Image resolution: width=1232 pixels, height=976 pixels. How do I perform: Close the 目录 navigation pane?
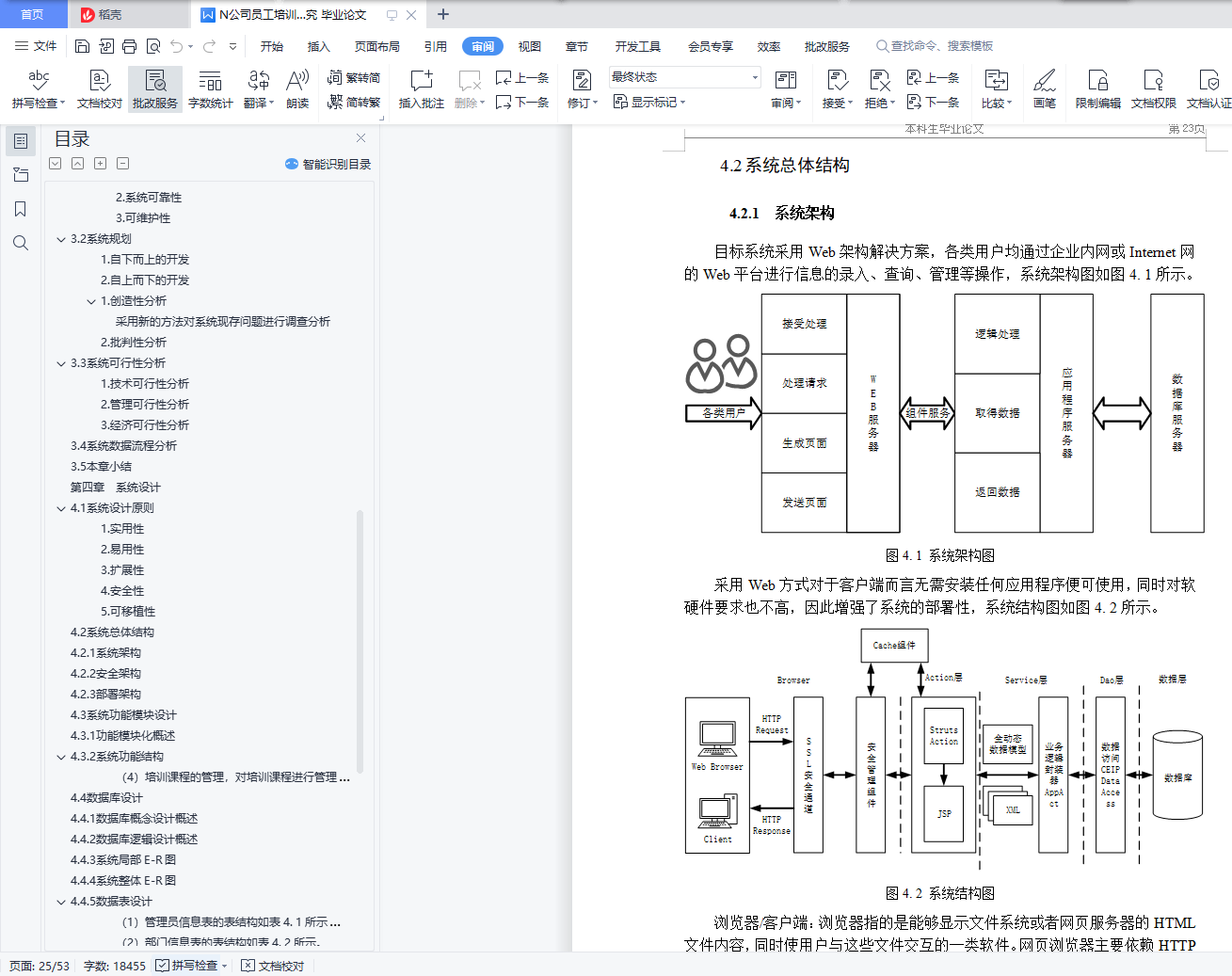coord(360,137)
